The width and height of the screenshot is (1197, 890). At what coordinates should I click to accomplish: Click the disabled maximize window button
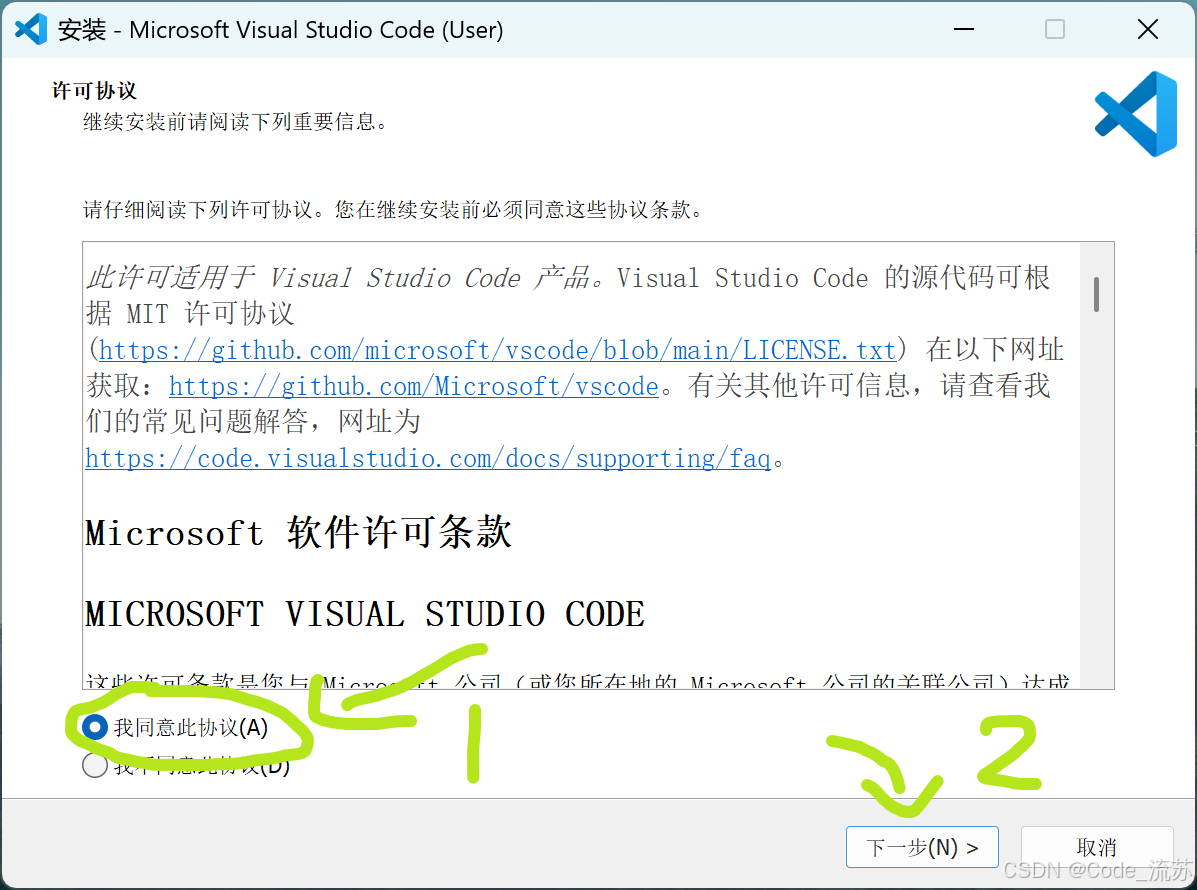point(1055,30)
